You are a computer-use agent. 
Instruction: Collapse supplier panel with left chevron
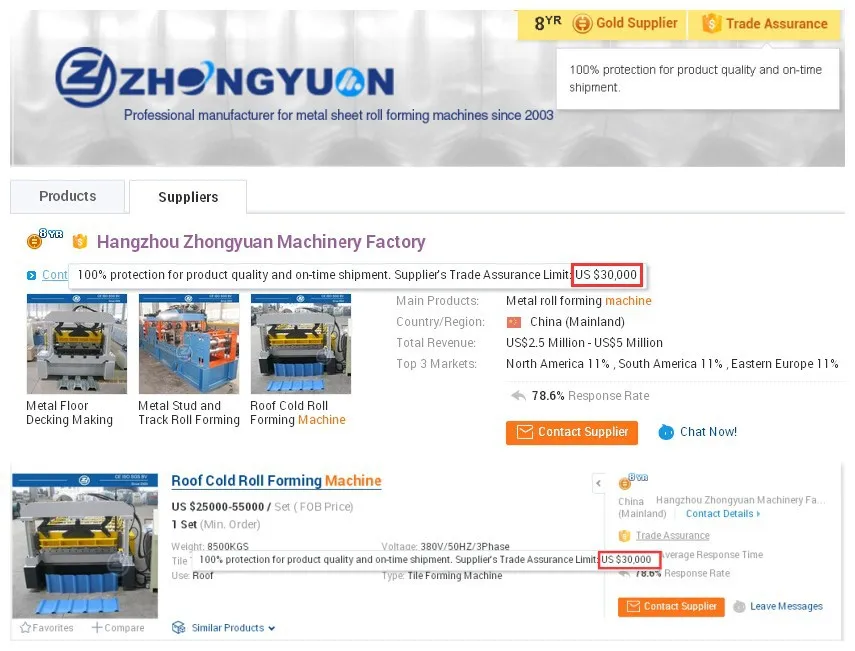[599, 483]
